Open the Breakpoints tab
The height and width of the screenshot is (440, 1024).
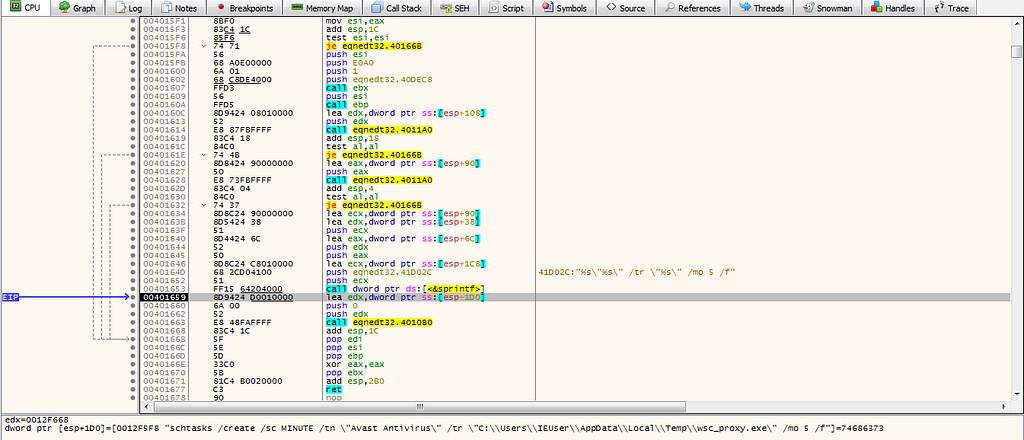246,8
